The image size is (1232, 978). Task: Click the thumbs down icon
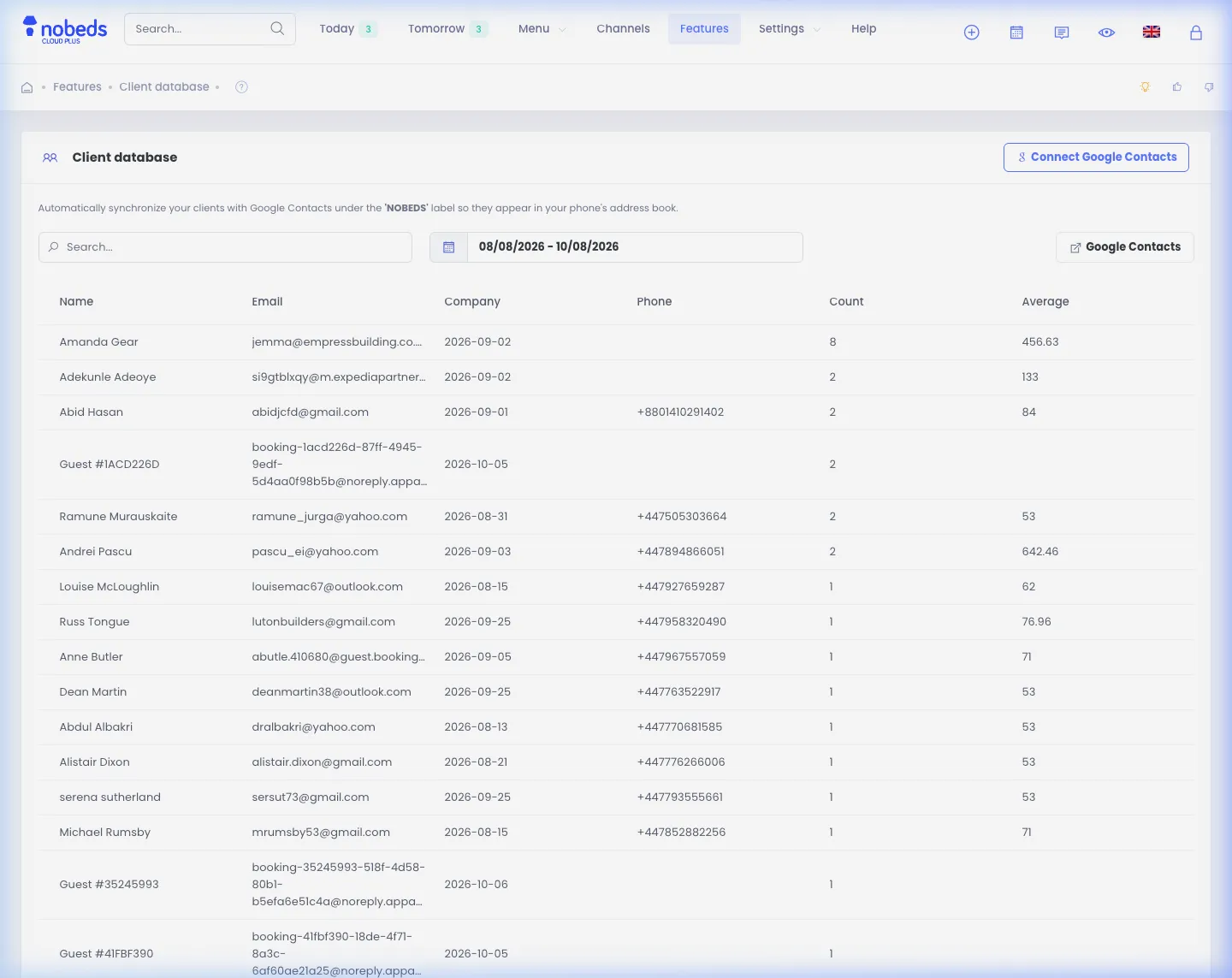pos(1209,86)
